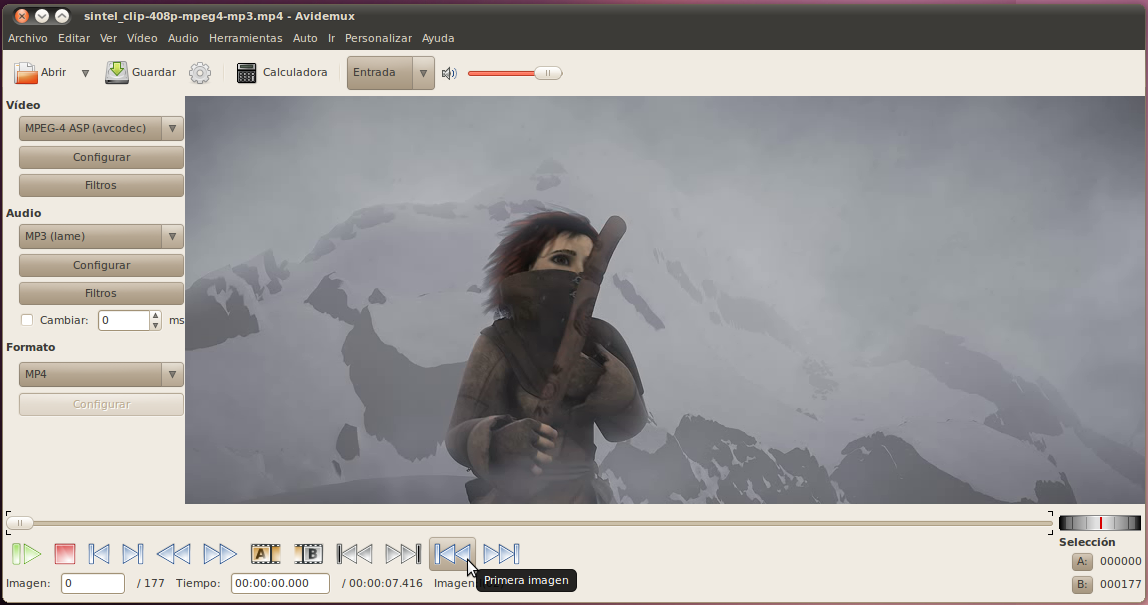This screenshot has width=1148, height=605.
Task: Click the Imagen frame number field
Action: point(93,584)
